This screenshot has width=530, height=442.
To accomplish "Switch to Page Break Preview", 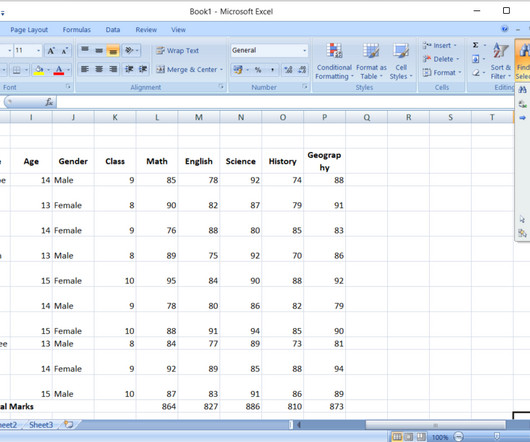I will click(420, 437).
